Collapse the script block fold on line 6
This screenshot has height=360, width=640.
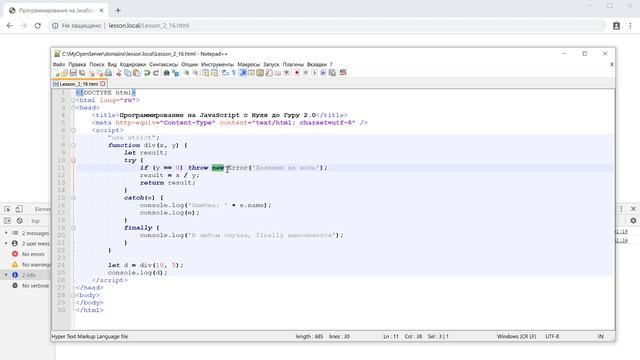click(73, 130)
